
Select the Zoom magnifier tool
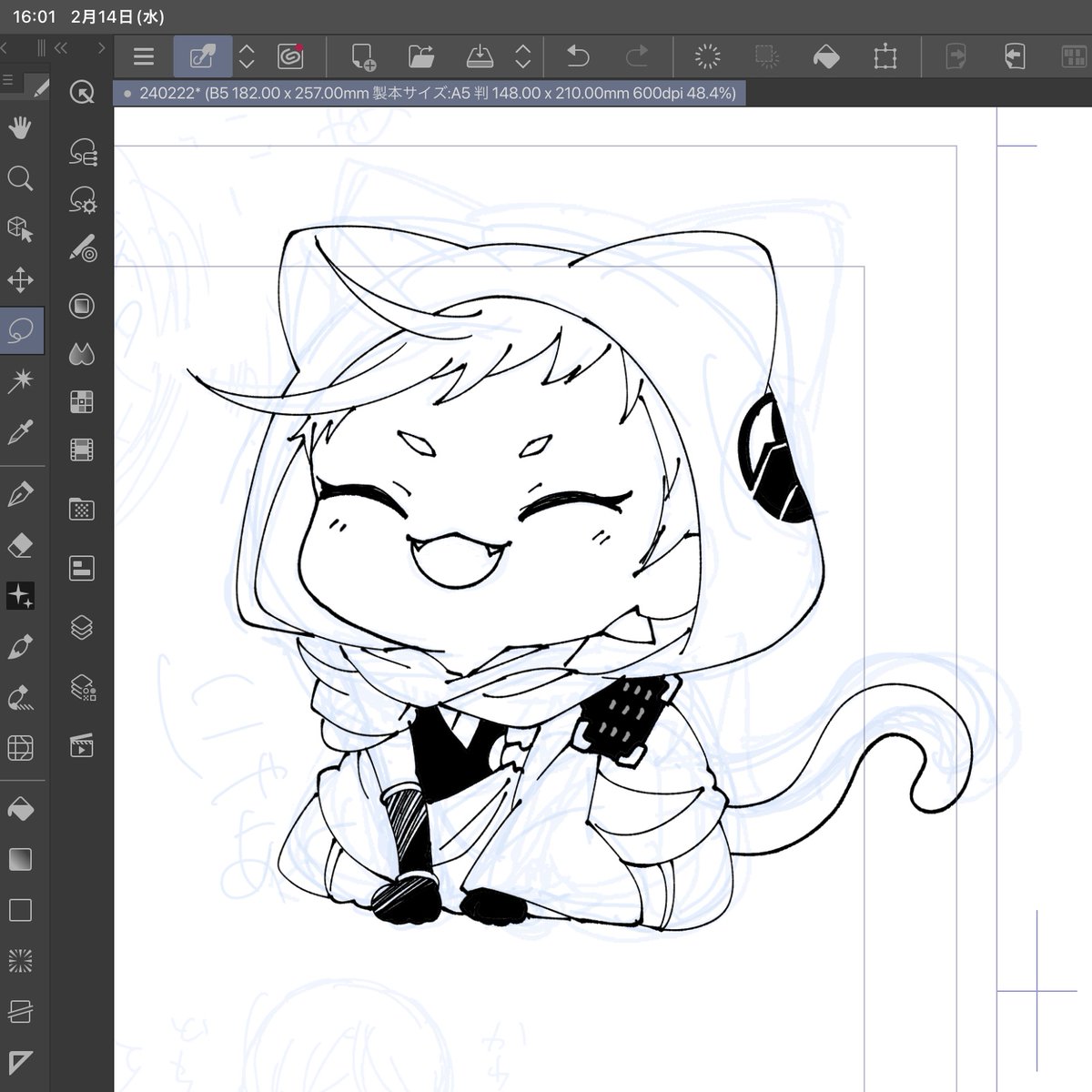pos(20,177)
